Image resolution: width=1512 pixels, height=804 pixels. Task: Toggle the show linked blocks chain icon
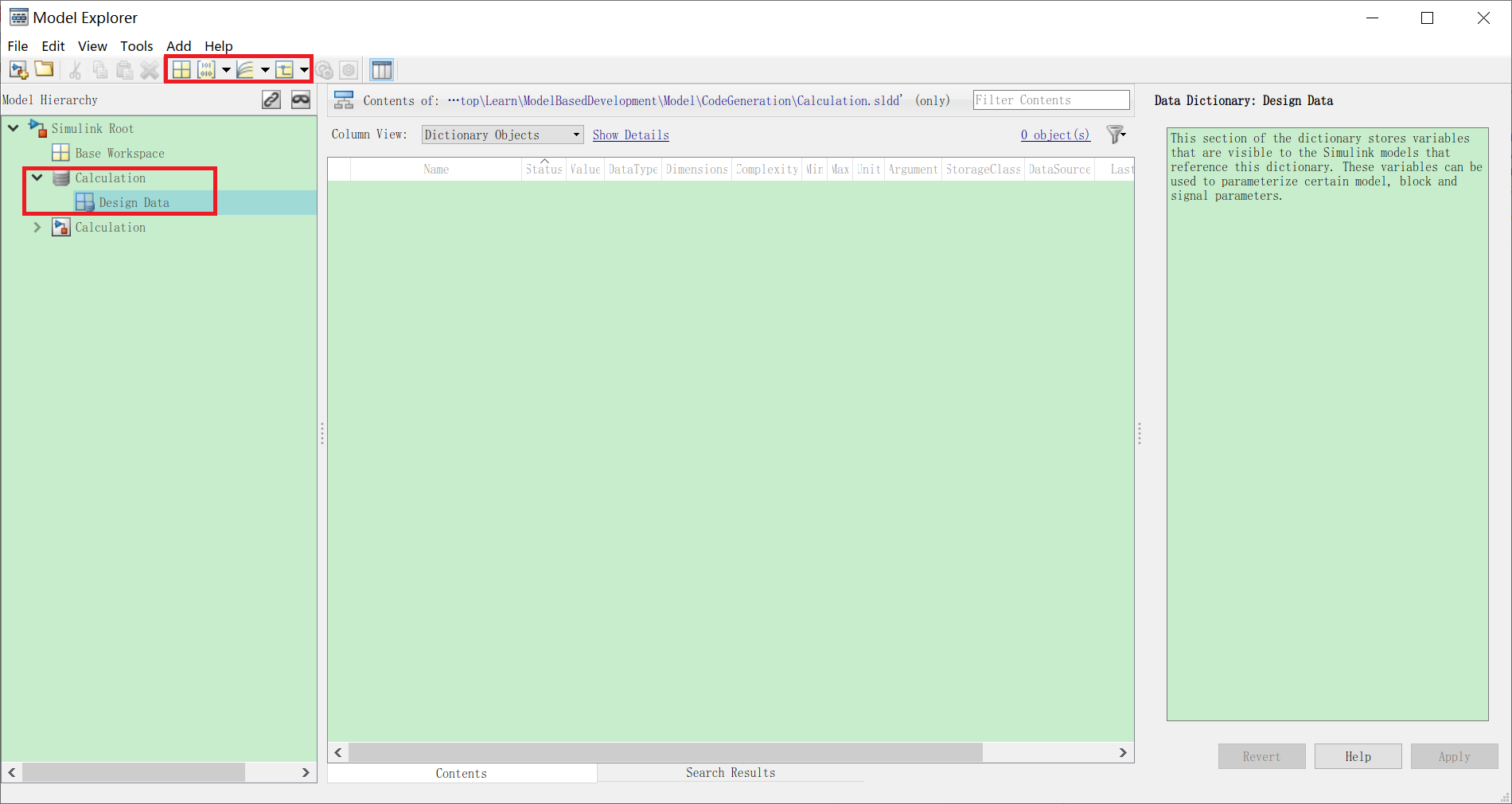pos(271,100)
